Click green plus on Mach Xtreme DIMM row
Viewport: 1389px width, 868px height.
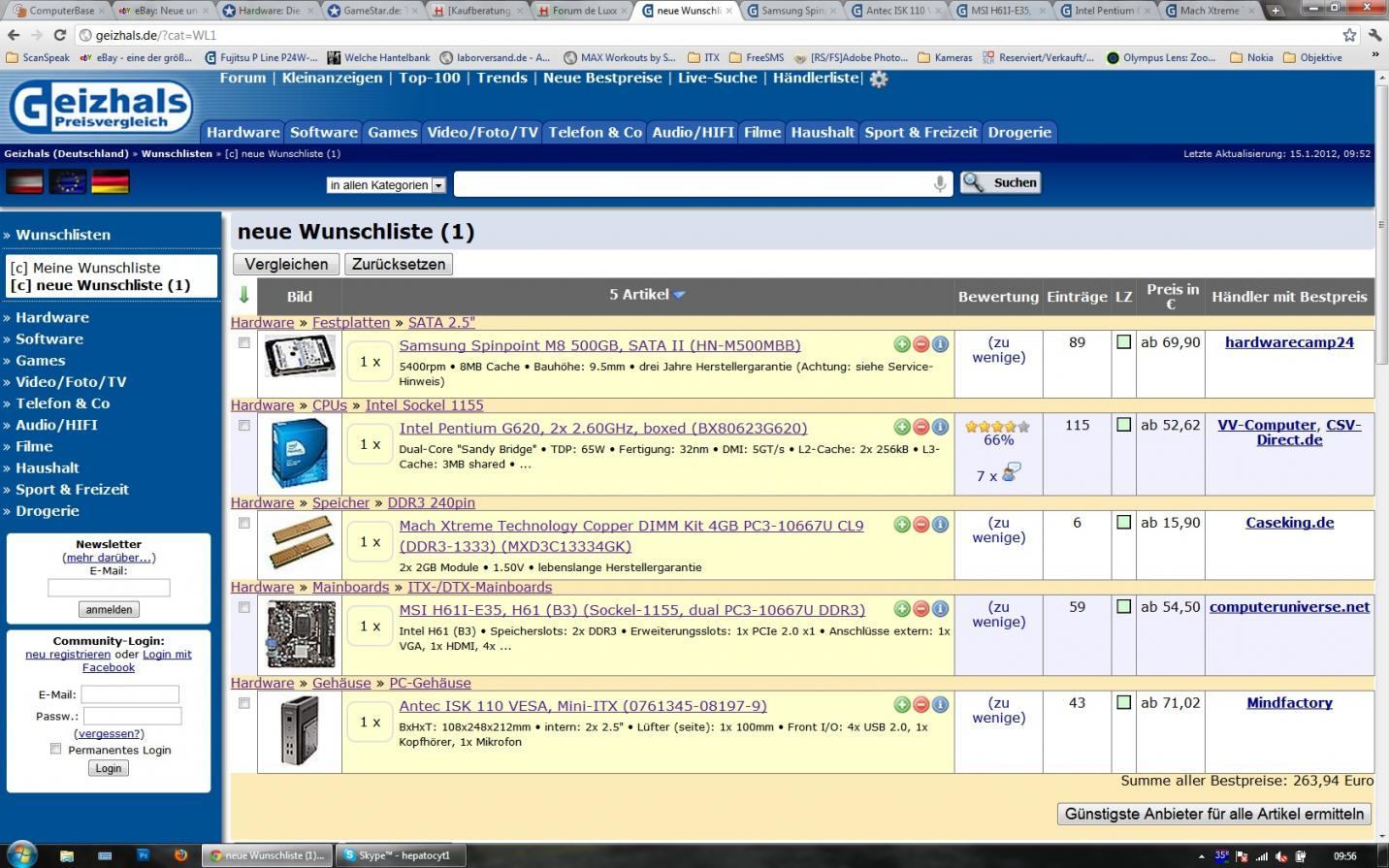[x=902, y=524]
